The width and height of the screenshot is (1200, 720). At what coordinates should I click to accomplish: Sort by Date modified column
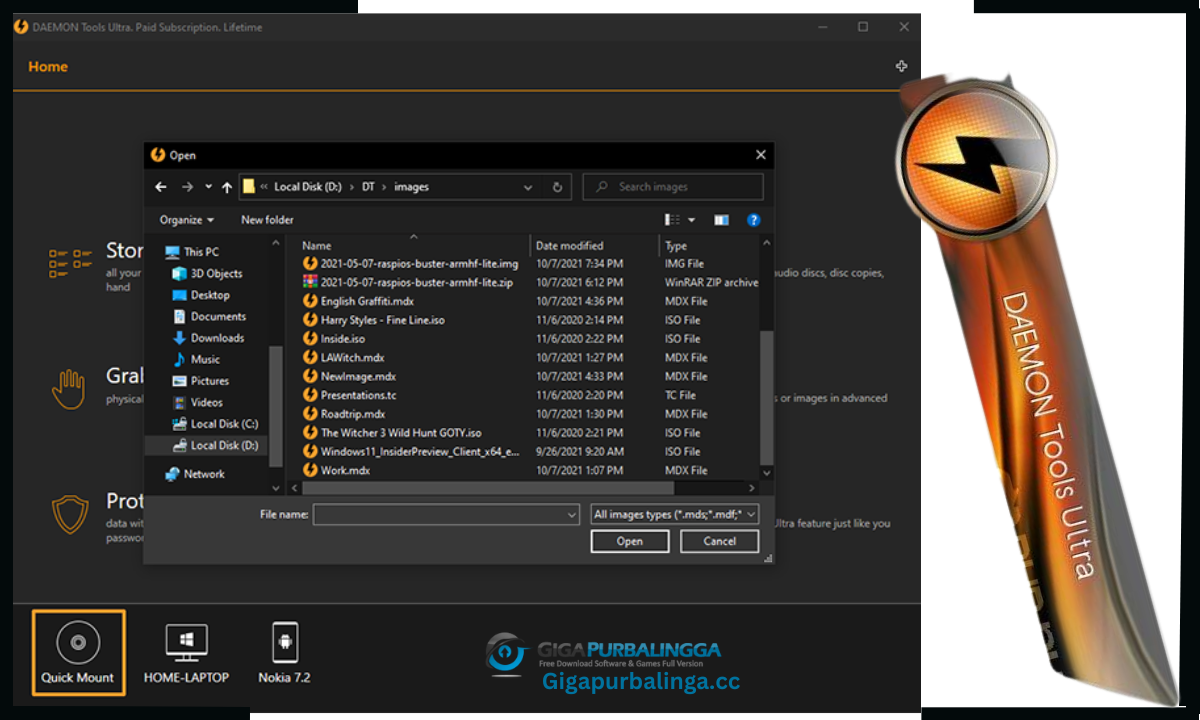[569, 246]
